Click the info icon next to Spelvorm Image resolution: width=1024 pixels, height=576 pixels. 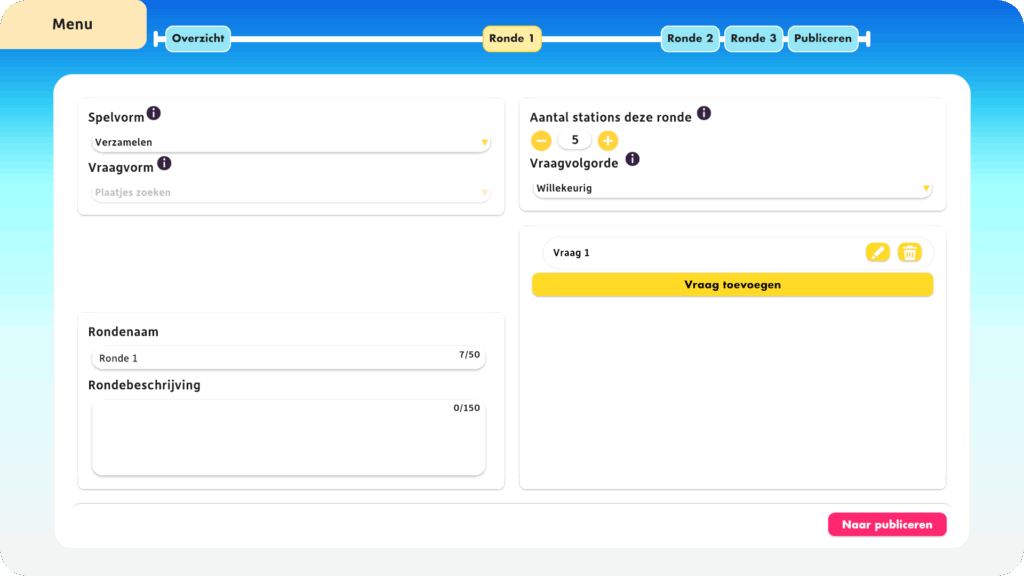(153, 113)
